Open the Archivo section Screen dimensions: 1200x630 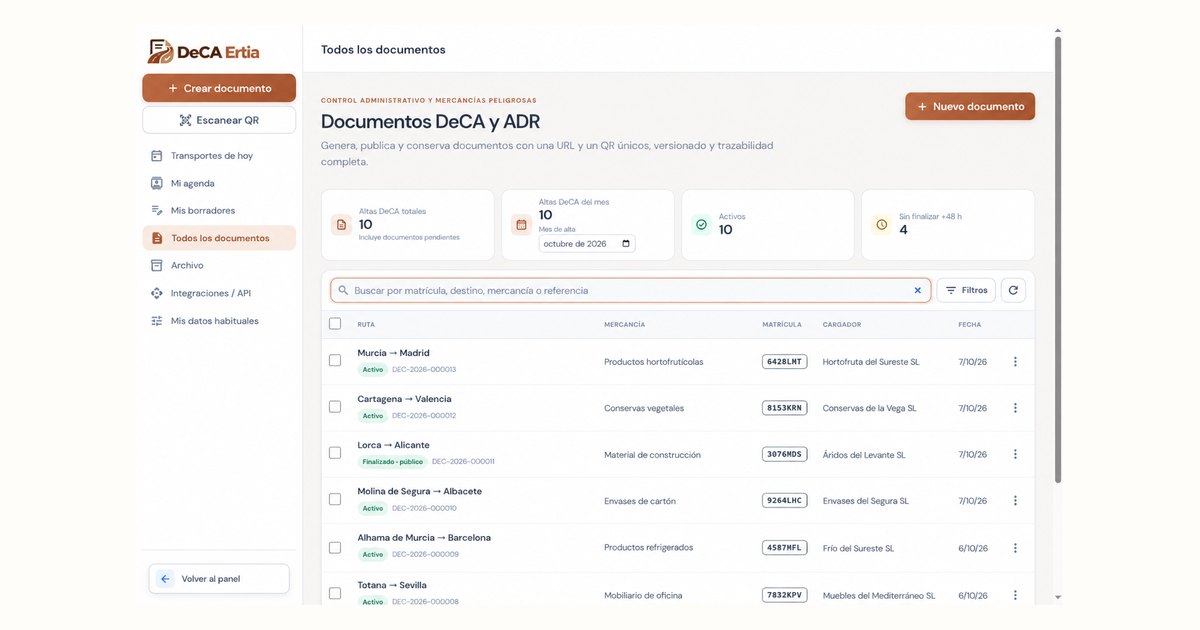[219, 266]
